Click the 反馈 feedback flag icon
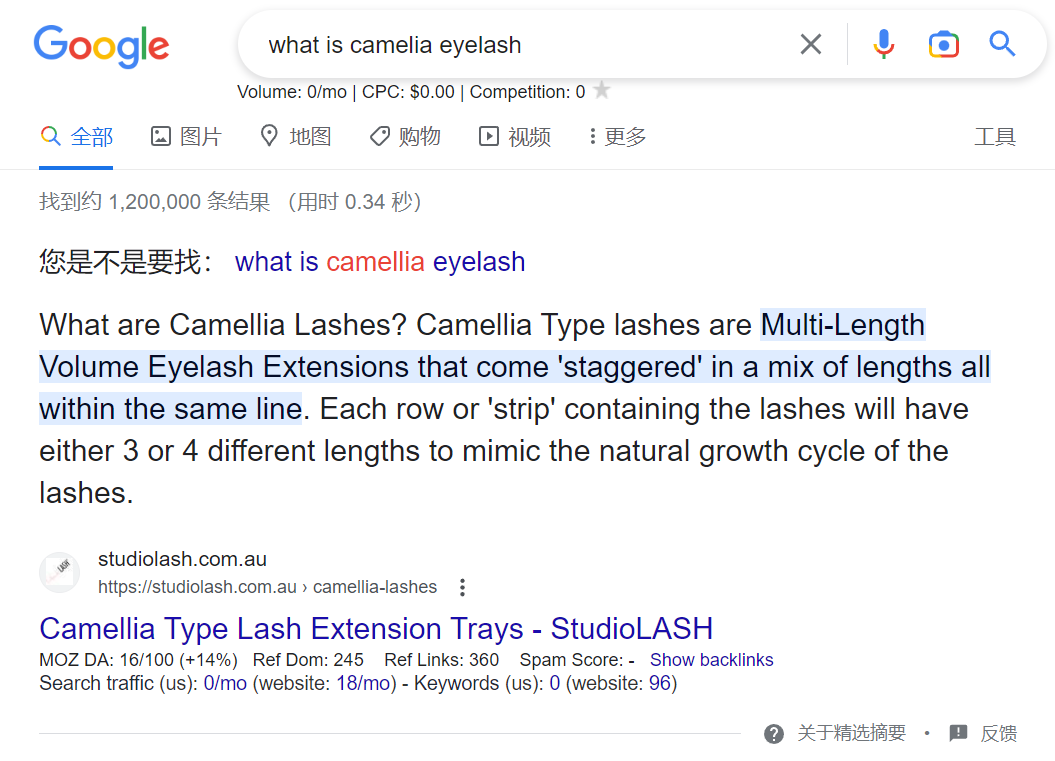Screen dimensions: 1055x761 tap(958, 733)
